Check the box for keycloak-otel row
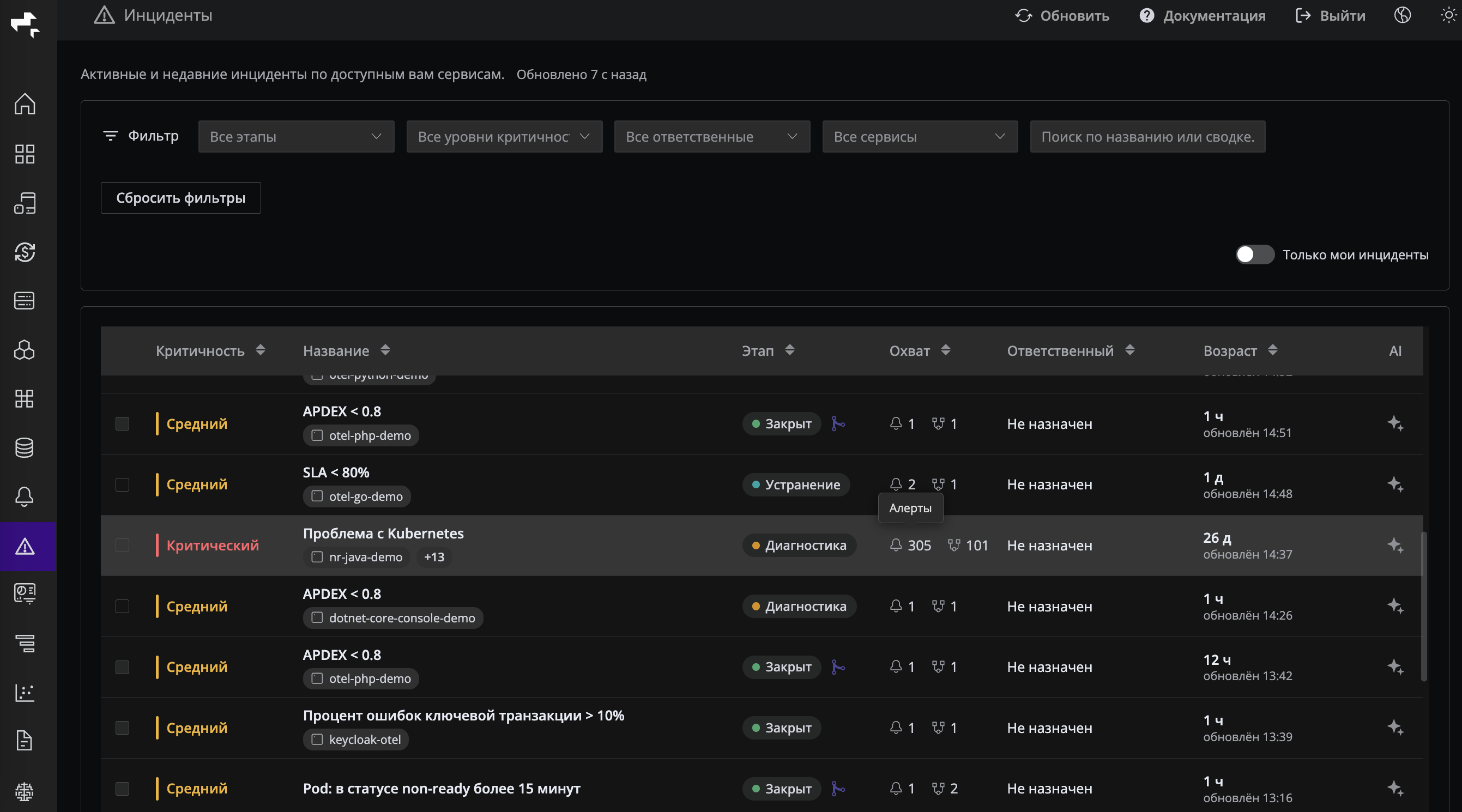The height and width of the screenshot is (812, 1462). pos(122,728)
